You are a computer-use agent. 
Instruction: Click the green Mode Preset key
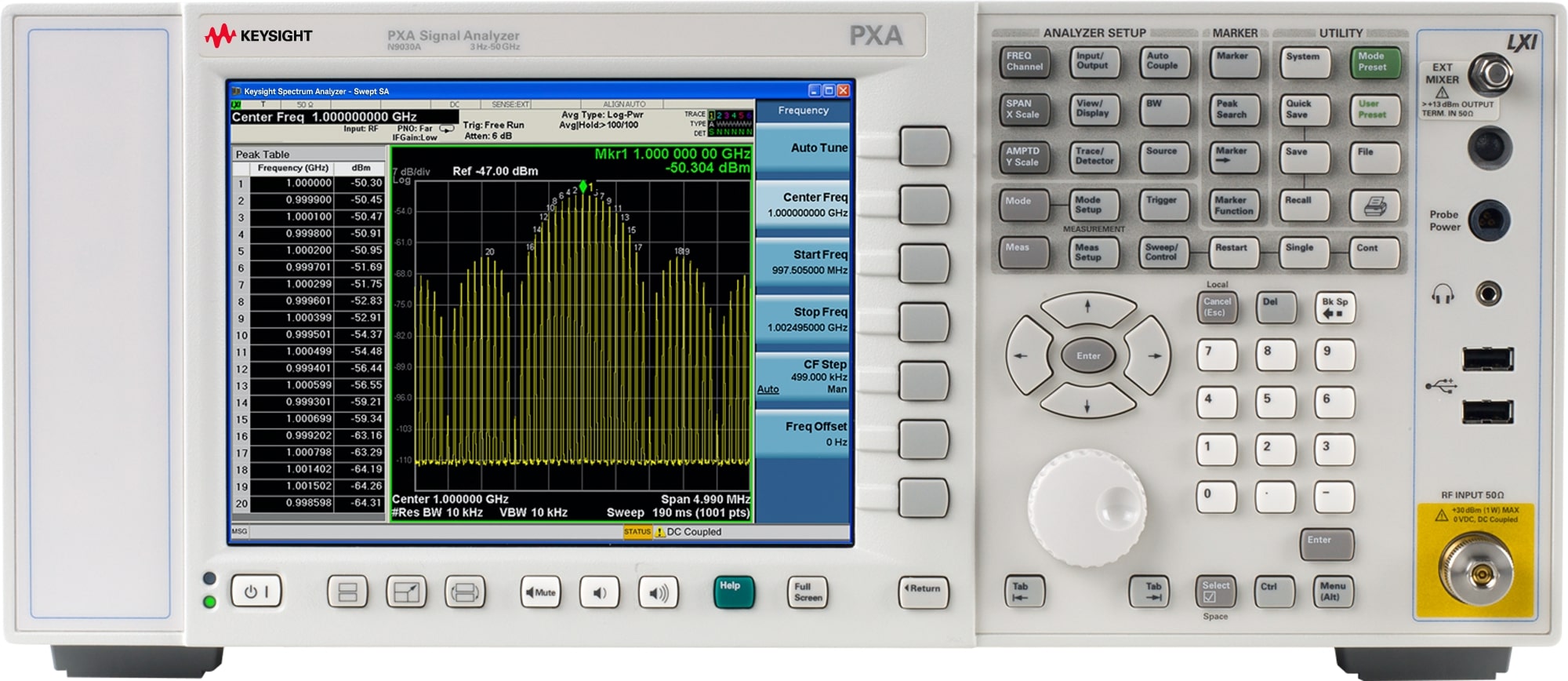point(1375,63)
